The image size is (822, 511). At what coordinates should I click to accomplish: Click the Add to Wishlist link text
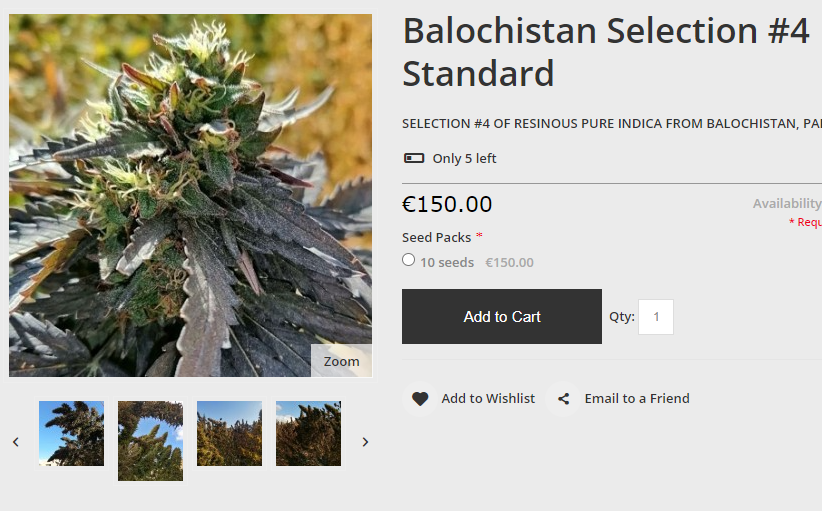(488, 399)
